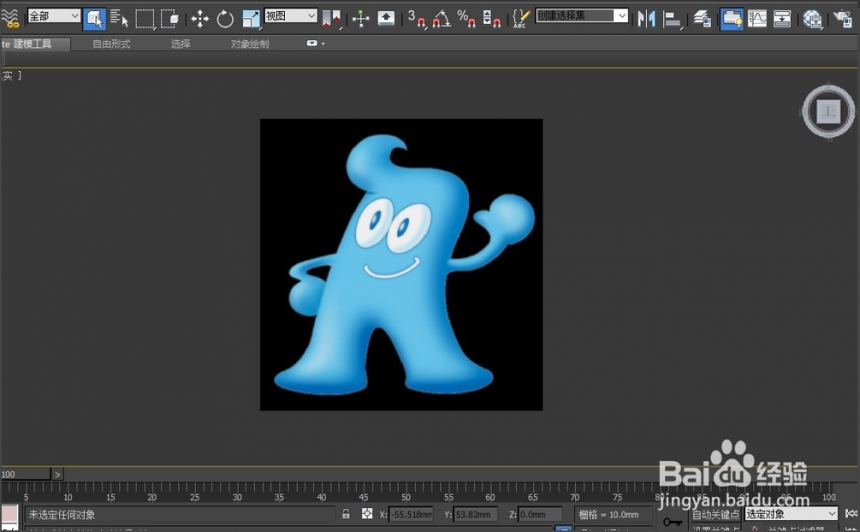Click the Z coordinate field
860x532 pixels.
(540, 514)
